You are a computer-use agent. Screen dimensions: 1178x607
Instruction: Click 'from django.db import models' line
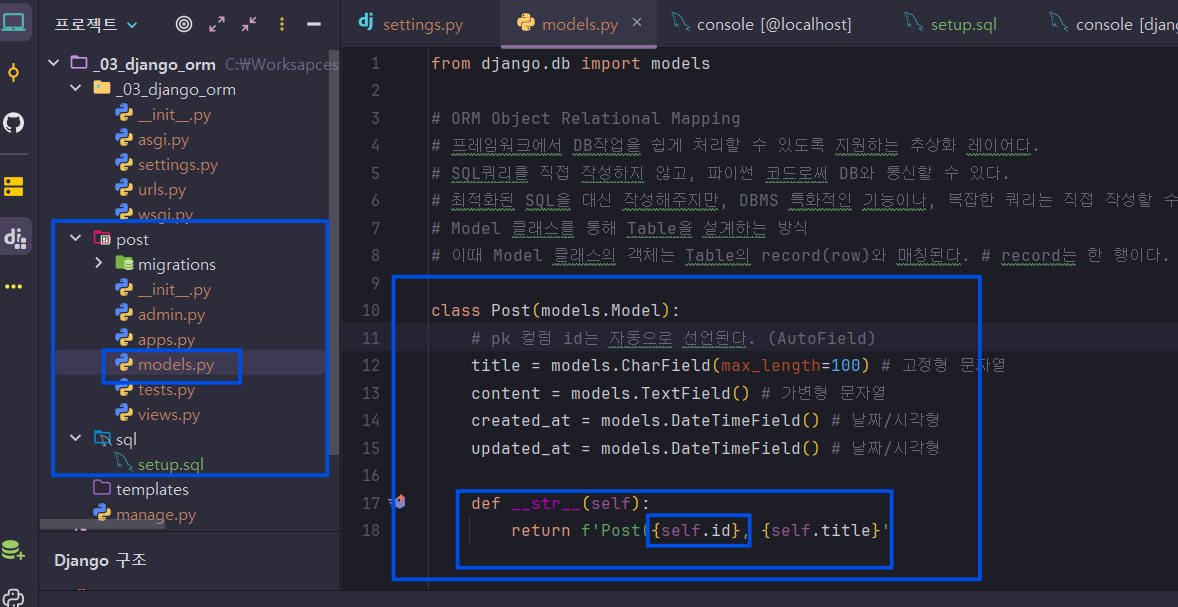click(570, 63)
